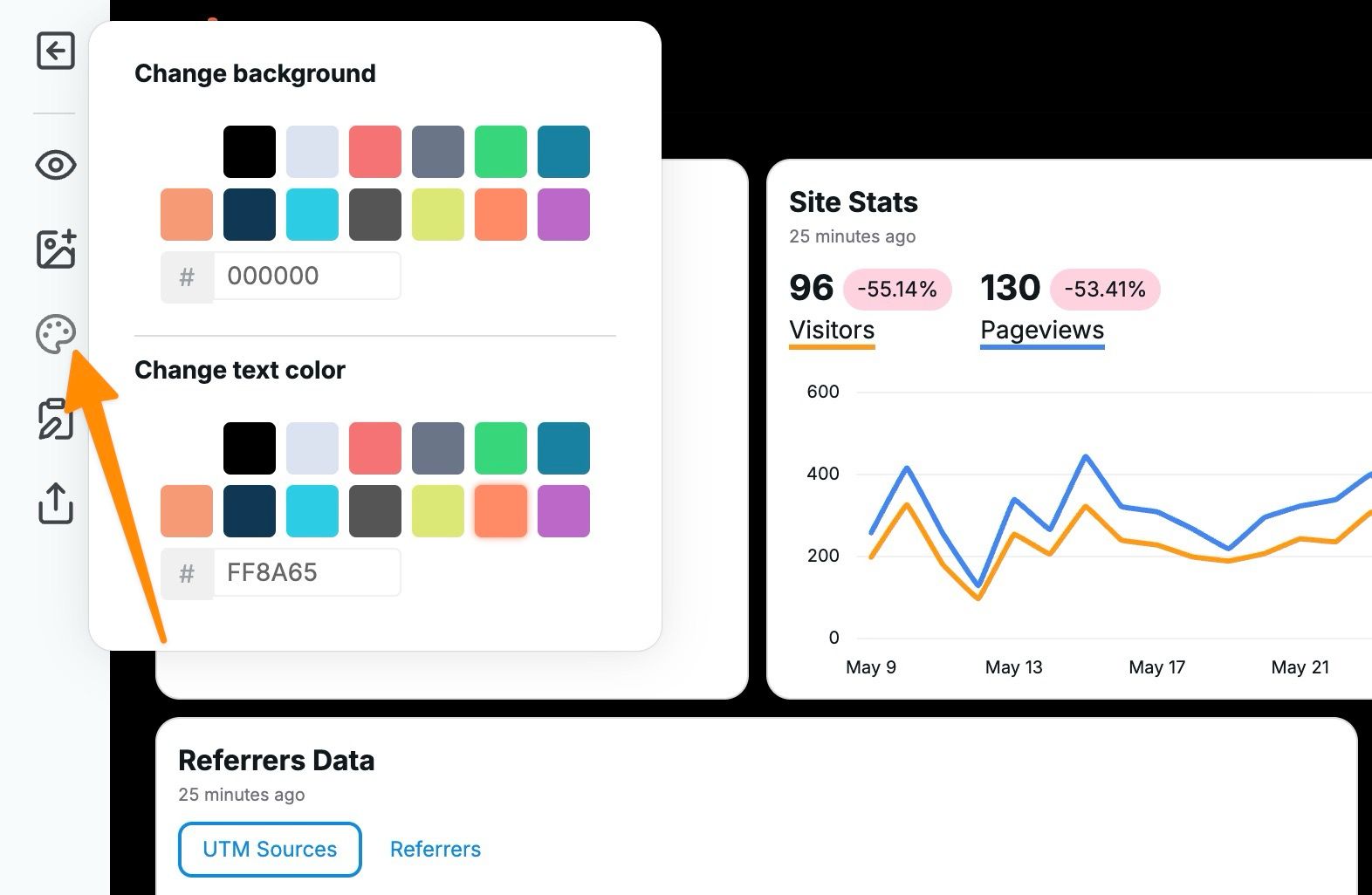
Task: Pick green swatch under Change background
Action: tap(501, 152)
